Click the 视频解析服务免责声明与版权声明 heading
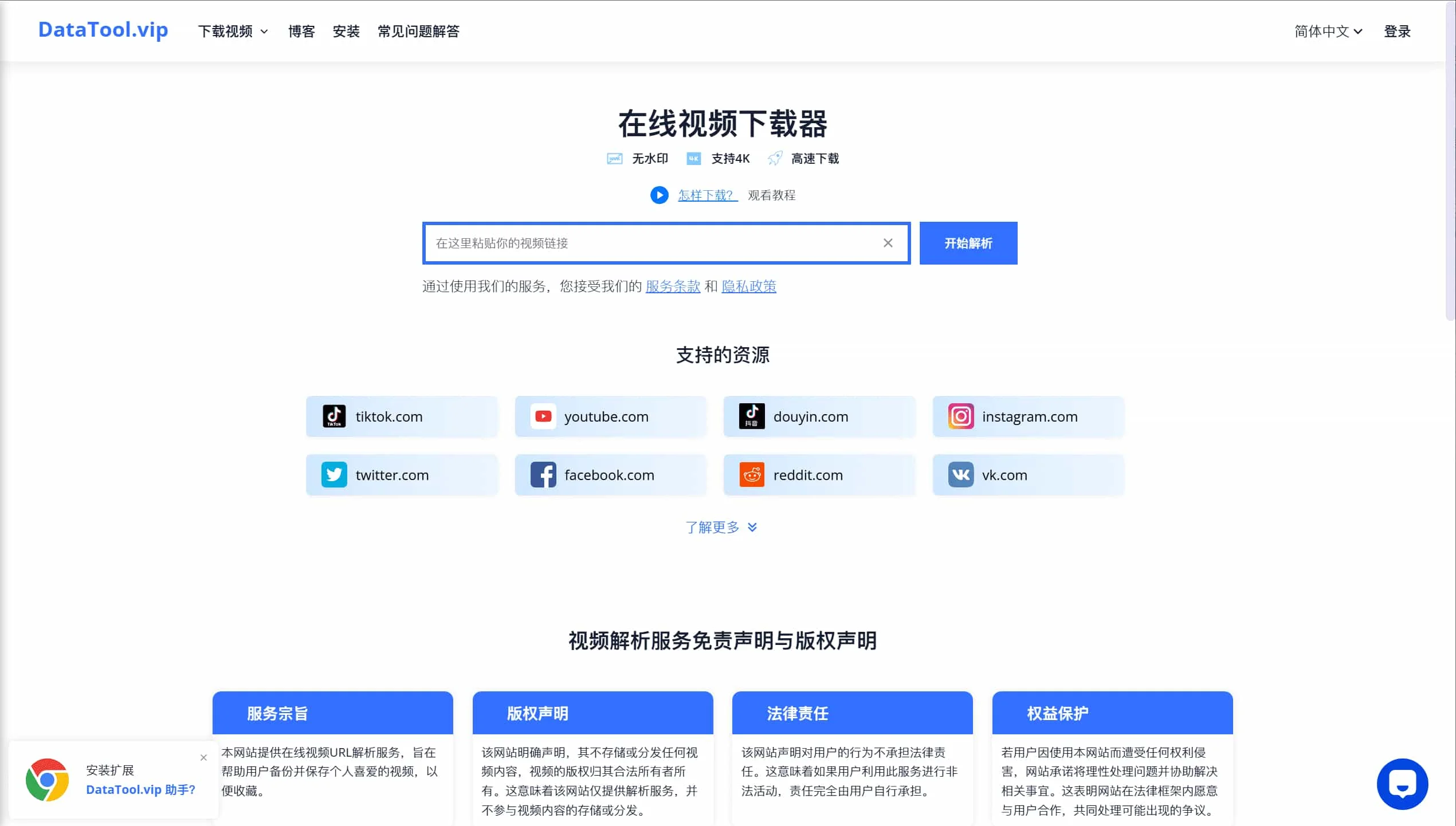Image resolution: width=1456 pixels, height=826 pixels. click(723, 640)
